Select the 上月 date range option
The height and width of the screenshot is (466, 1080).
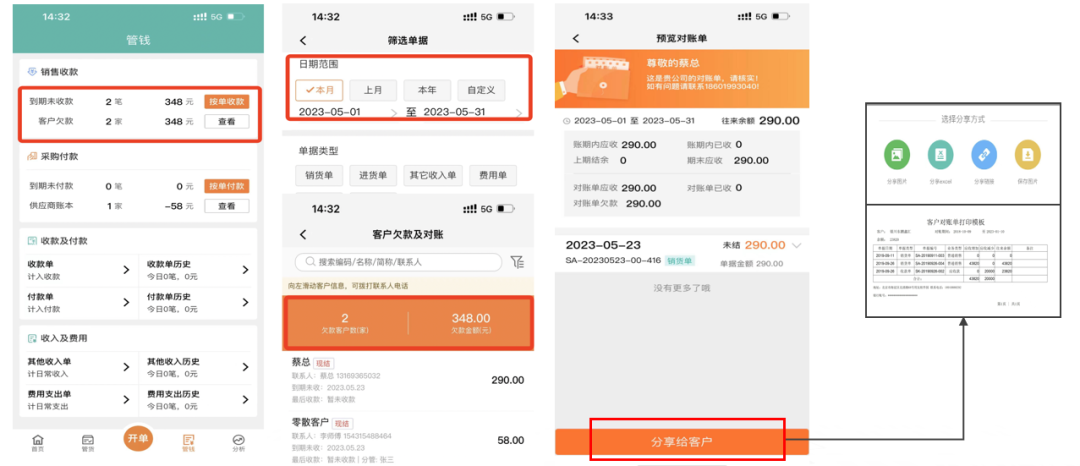[373, 90]
